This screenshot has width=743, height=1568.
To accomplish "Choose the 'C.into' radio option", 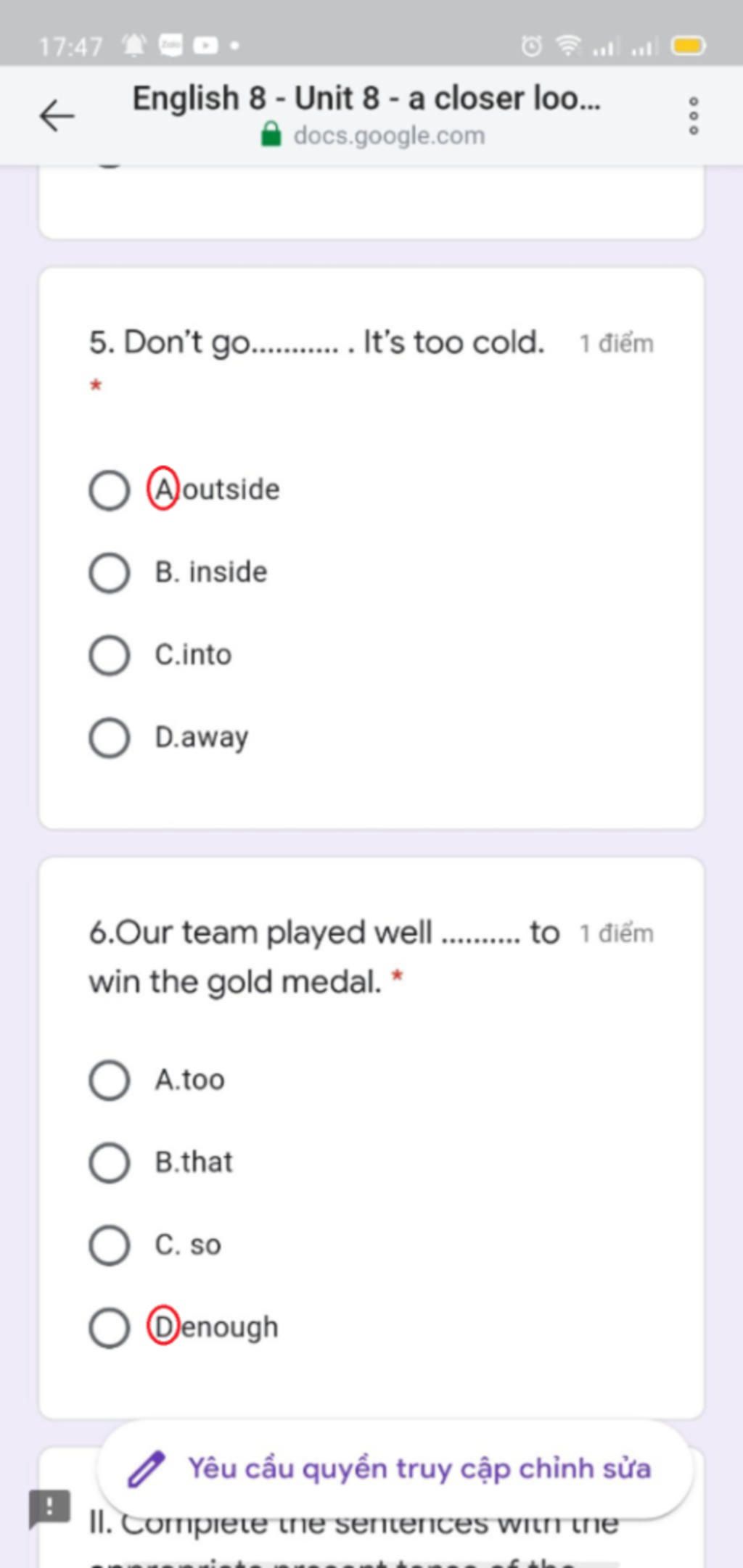I will pos(110,655).
